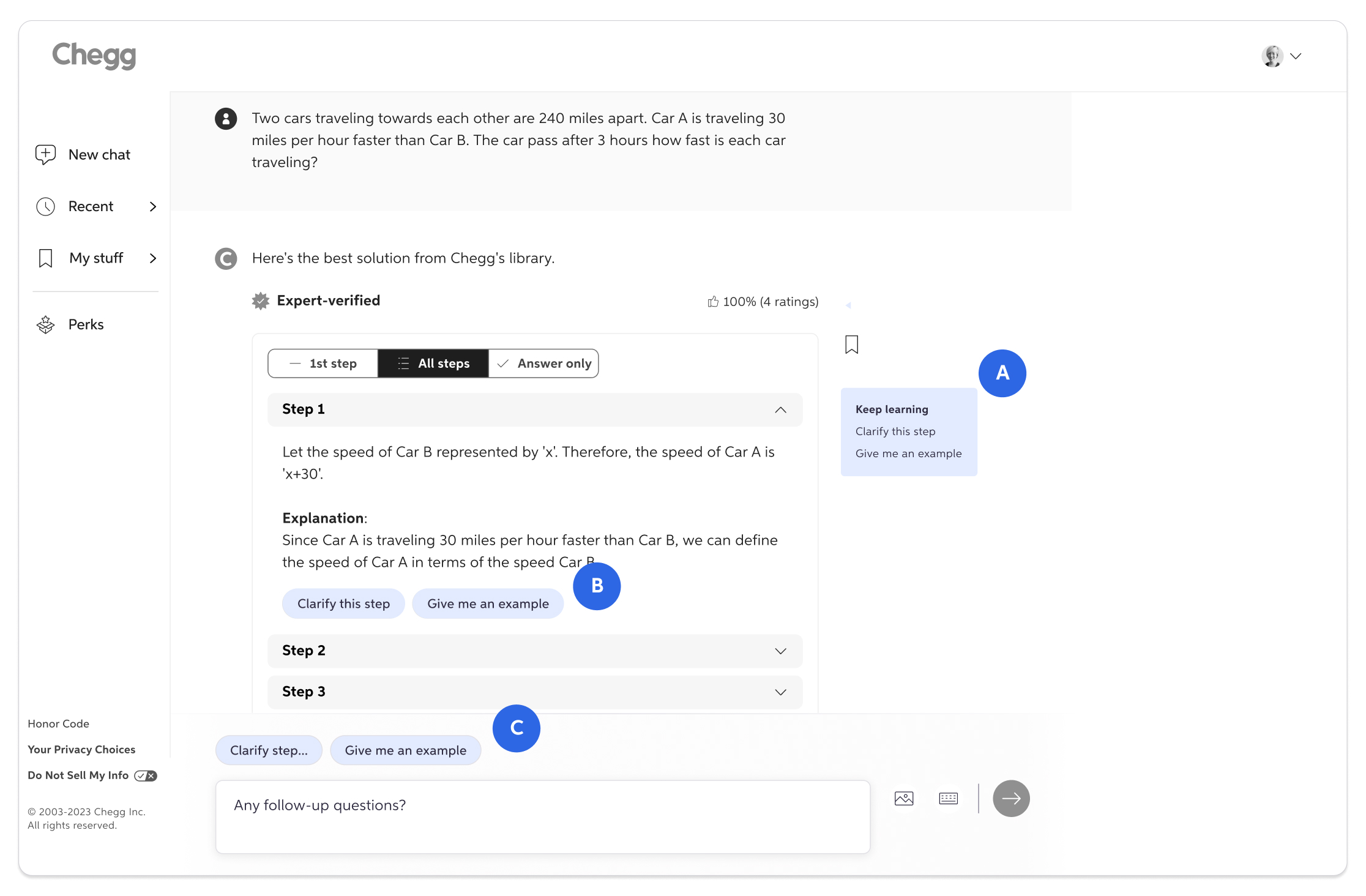This screenshot has height=896, width=1366.
Task: Click the Chegg logo
Action: tap(94, 56)
